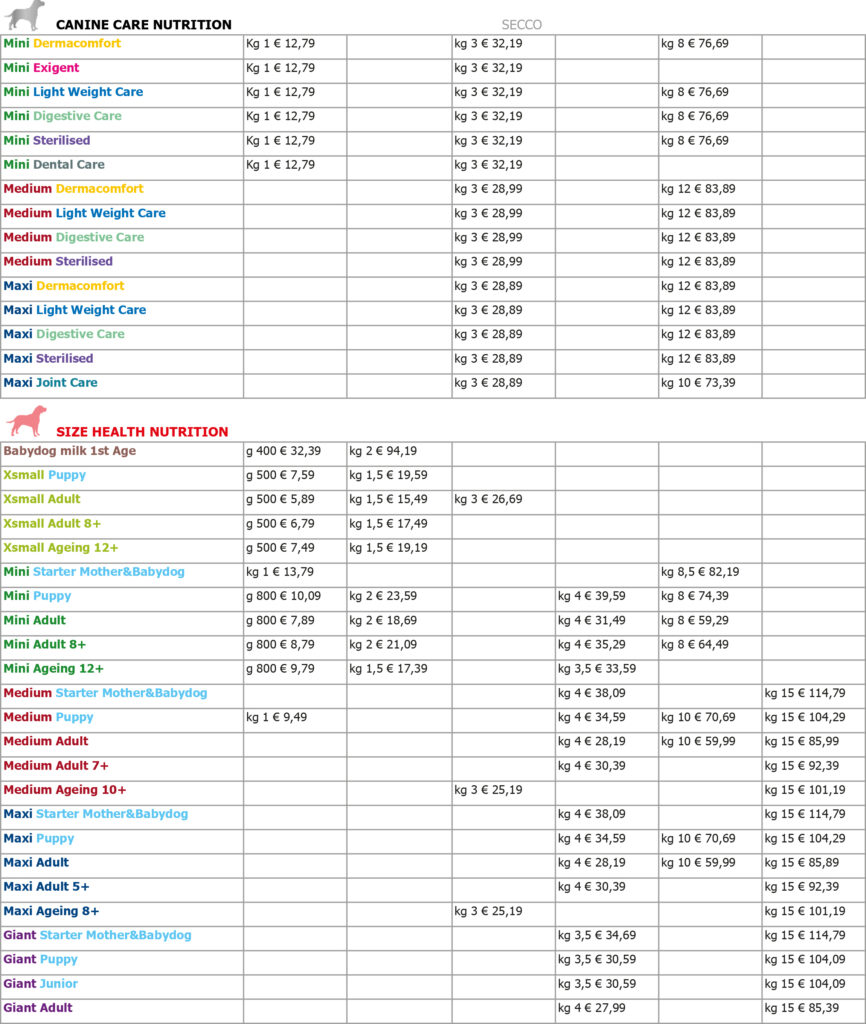
Task: Click the 'g 500 € 7,59' price cell
Action: pos(280,475)
